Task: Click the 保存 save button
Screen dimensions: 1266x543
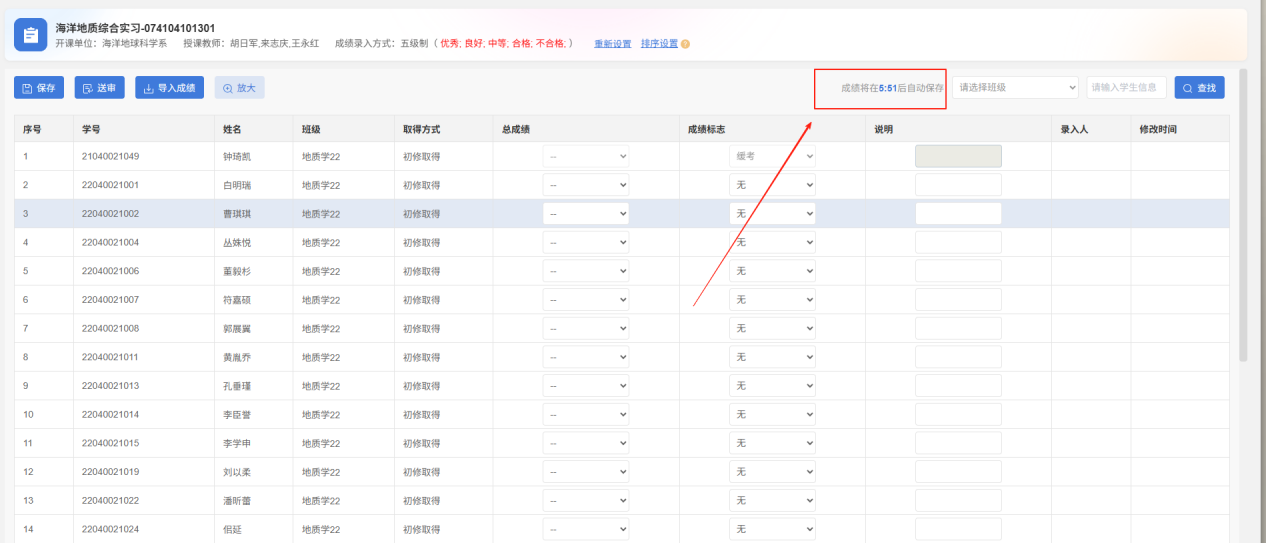Action: point(39,88)
